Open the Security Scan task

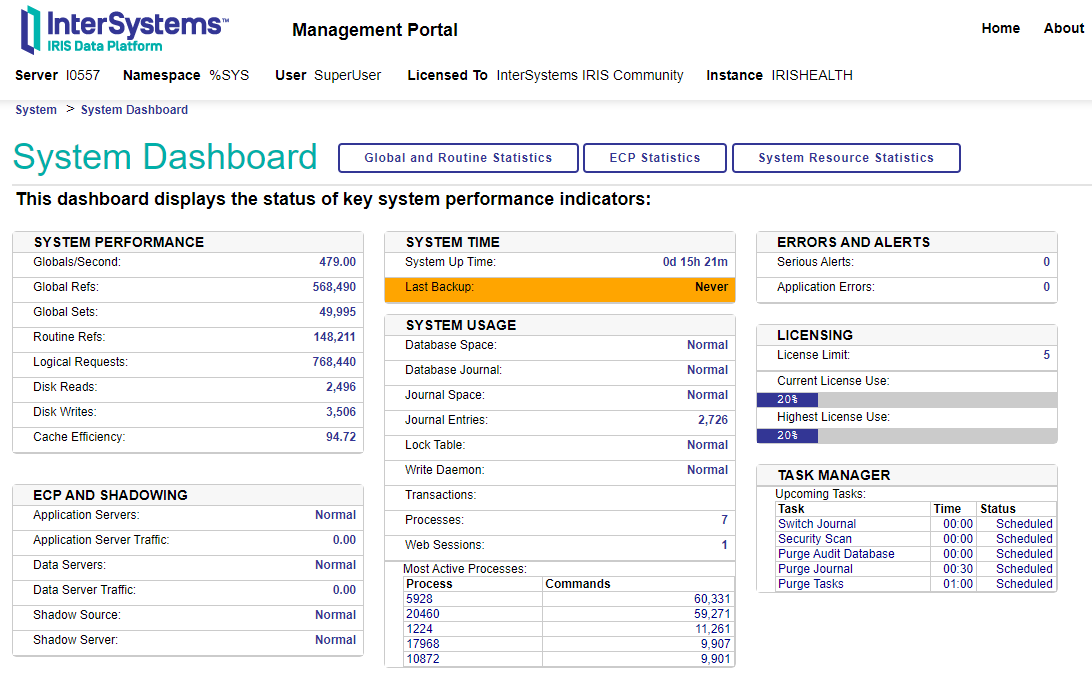(815, 539)
